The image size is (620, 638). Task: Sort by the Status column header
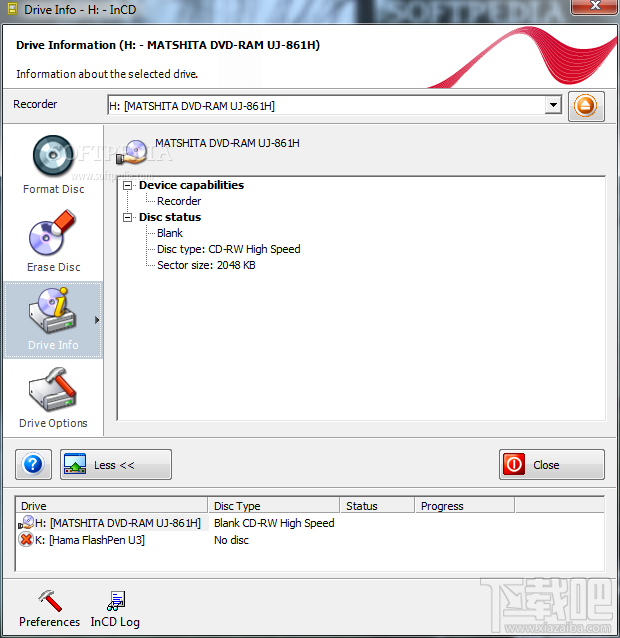tap(377, 506)
